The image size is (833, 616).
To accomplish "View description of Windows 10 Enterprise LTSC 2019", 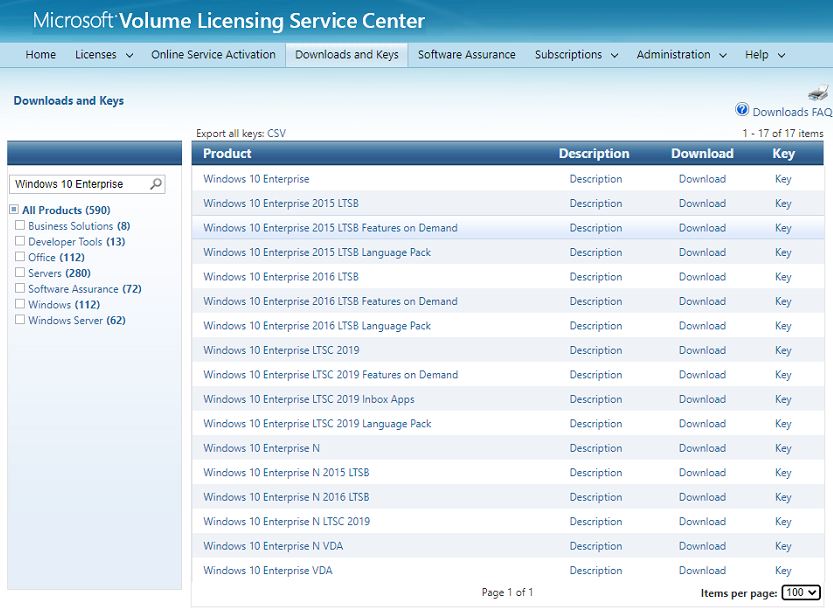I will coord(596,350).
